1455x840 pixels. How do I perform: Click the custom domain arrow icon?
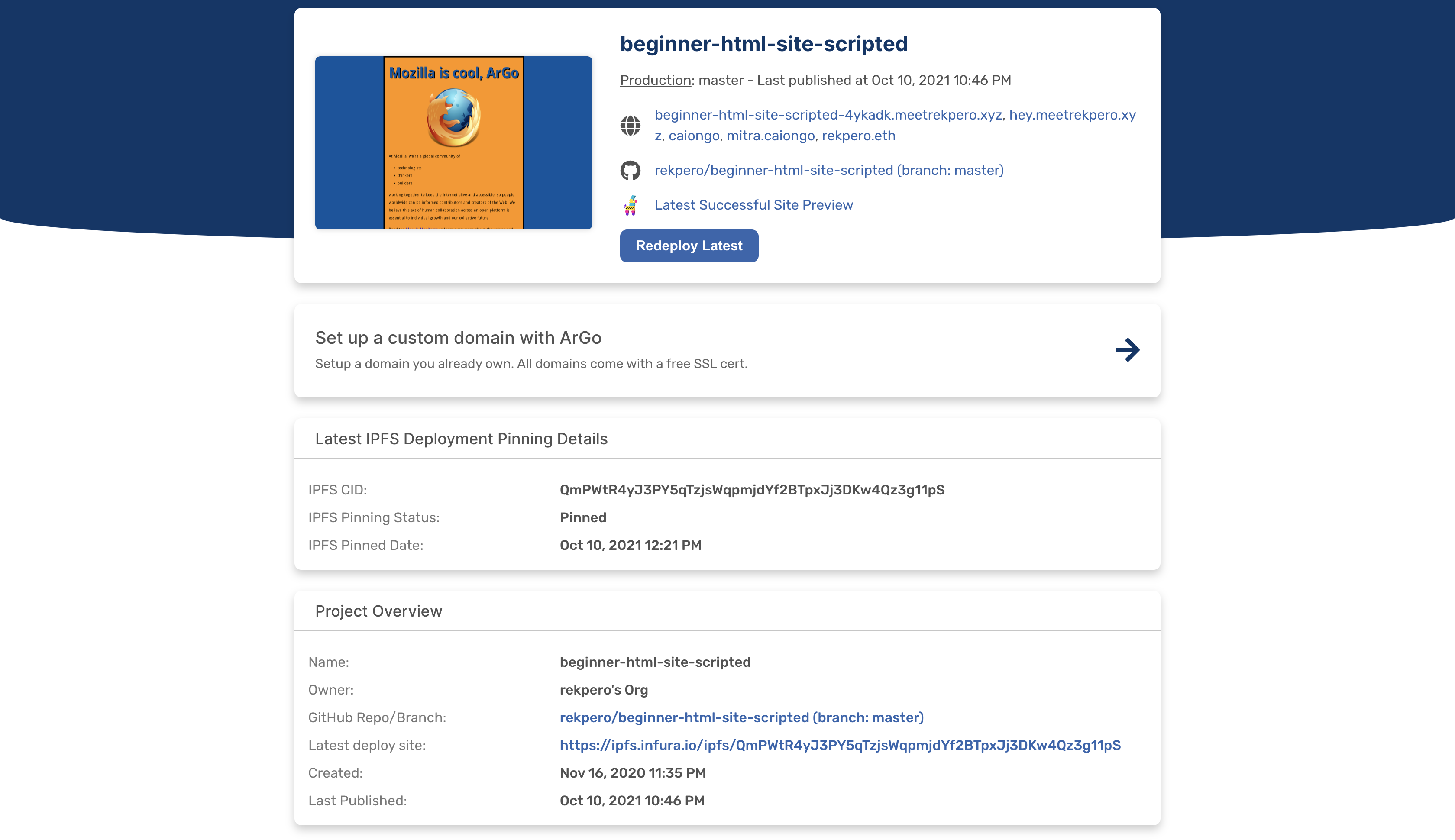(x=1127, y=349)
